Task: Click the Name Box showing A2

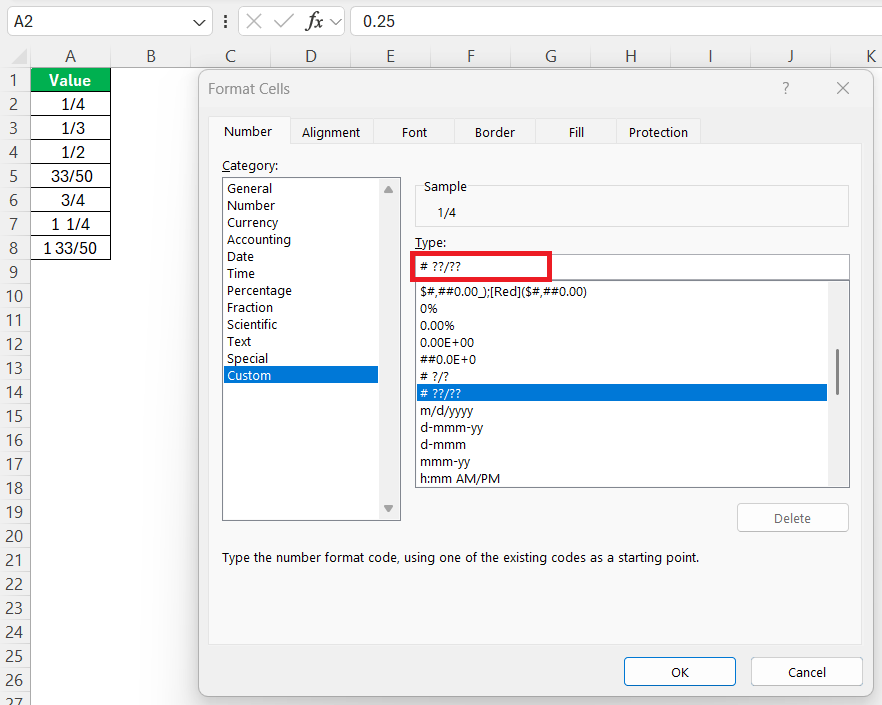Action: pos(101,21)
